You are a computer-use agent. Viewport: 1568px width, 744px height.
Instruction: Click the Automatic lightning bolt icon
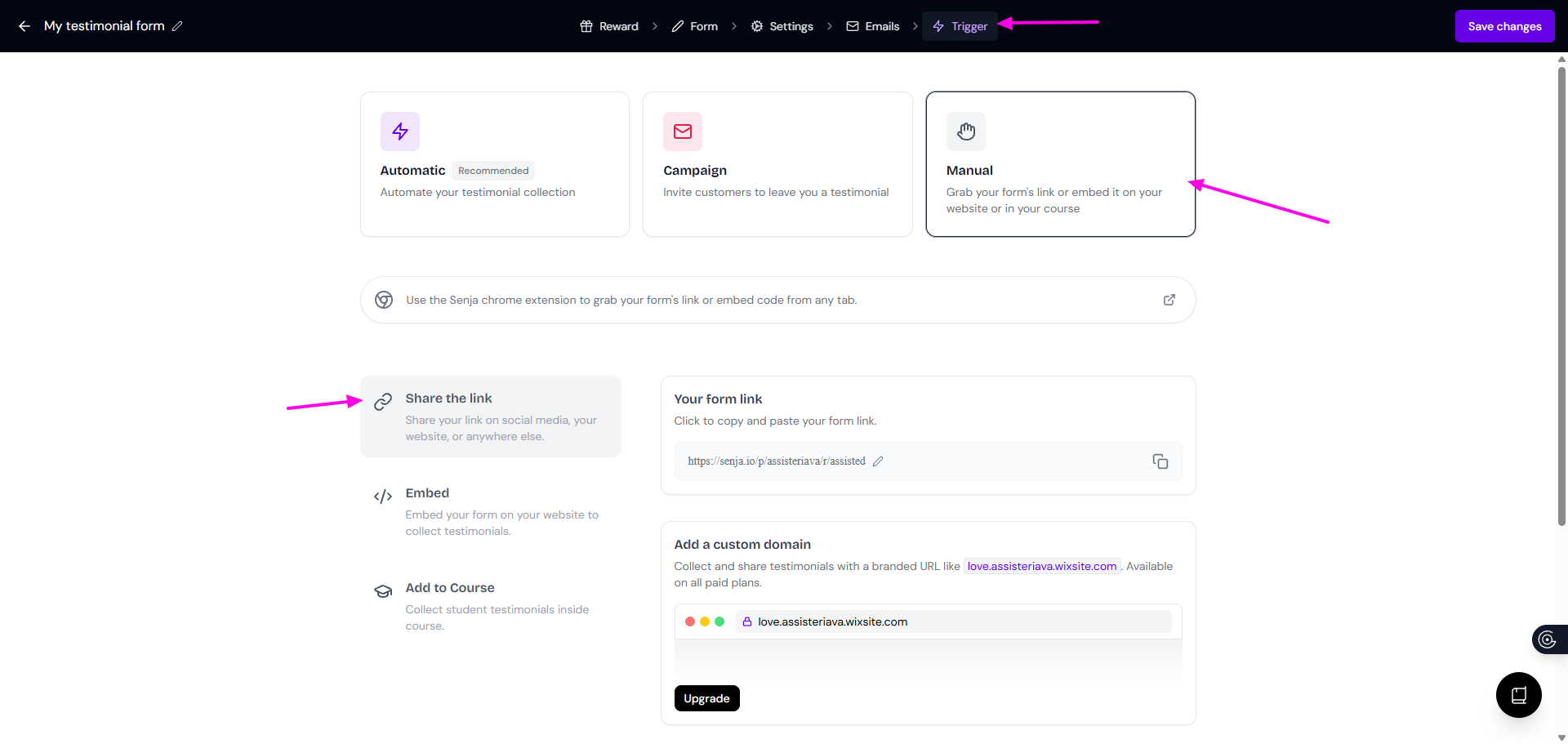pyautogui.click(x=399, y=131)
